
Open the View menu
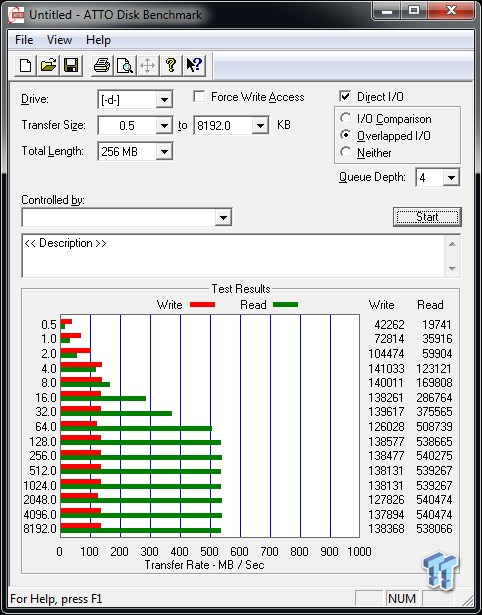[x=59, y=40]
